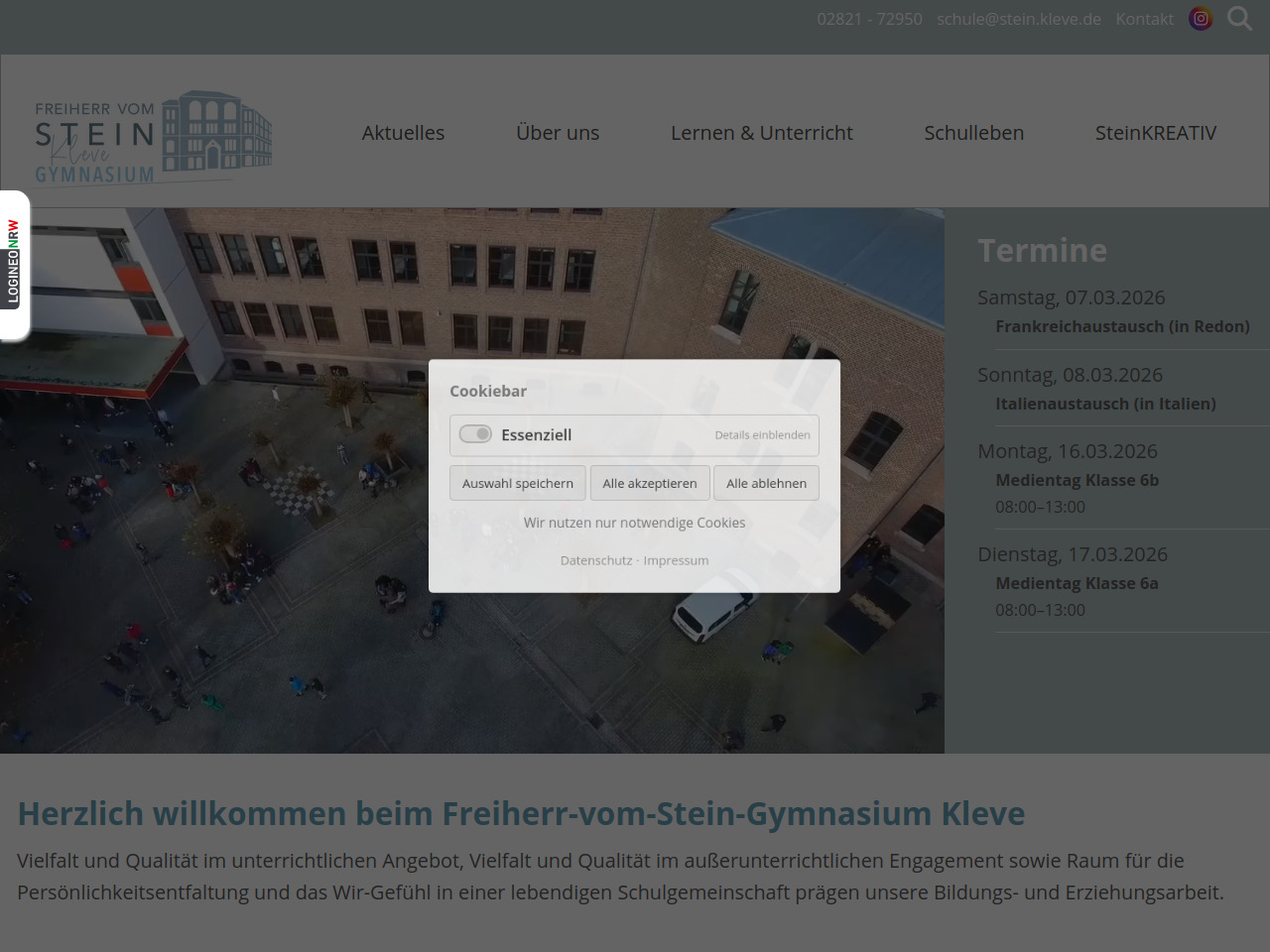Toggle the Essenziell cookie switch
Screen dimensions: 1270x952
(475, 434)
